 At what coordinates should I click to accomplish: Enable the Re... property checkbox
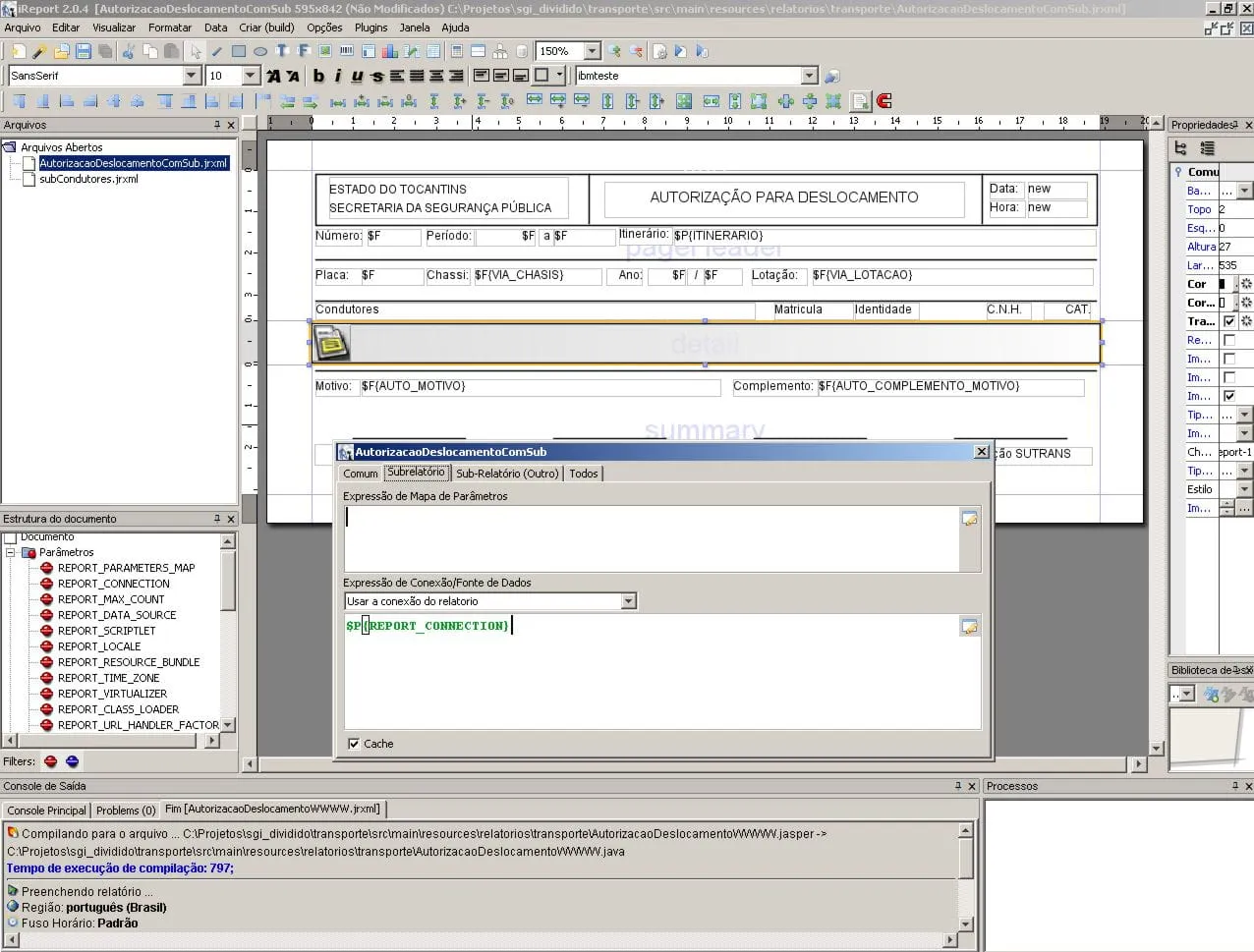pyautogui.click(x=1228, y=340)
